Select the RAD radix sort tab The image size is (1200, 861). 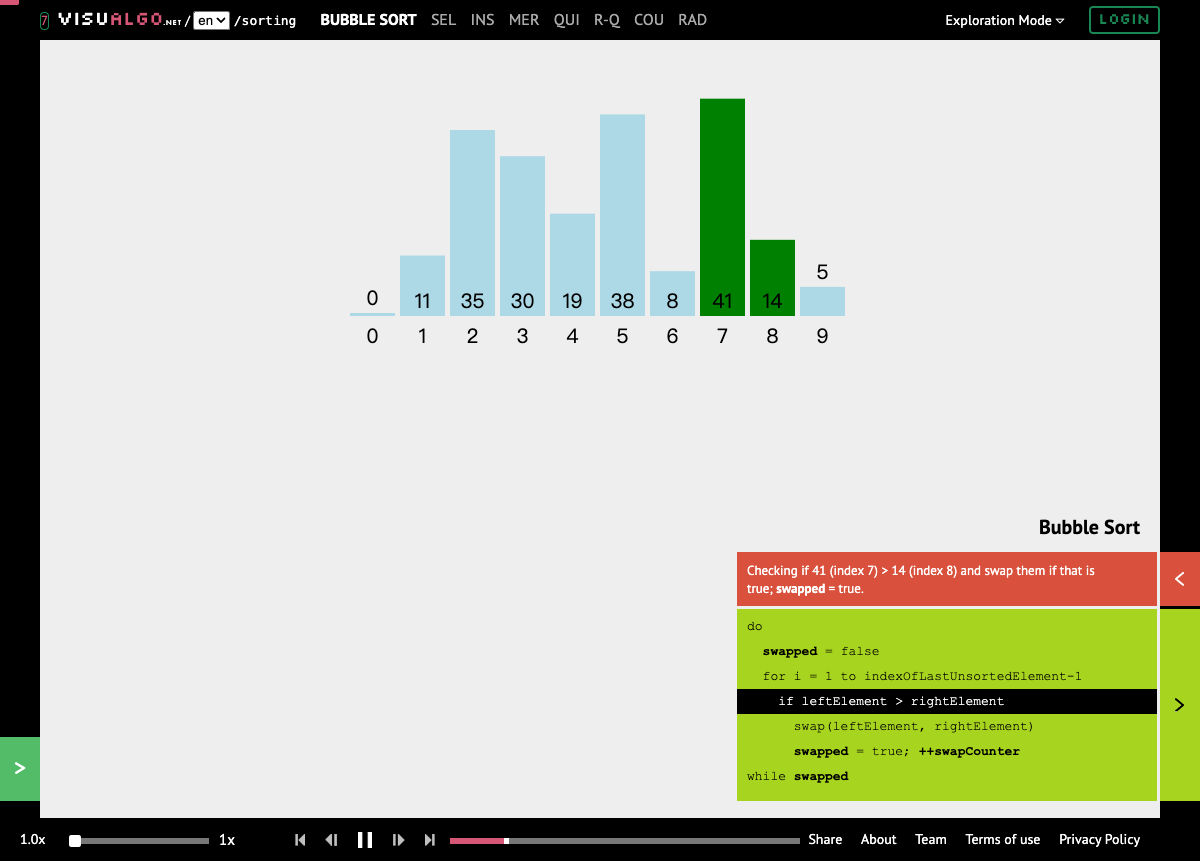tap(692, 20)
